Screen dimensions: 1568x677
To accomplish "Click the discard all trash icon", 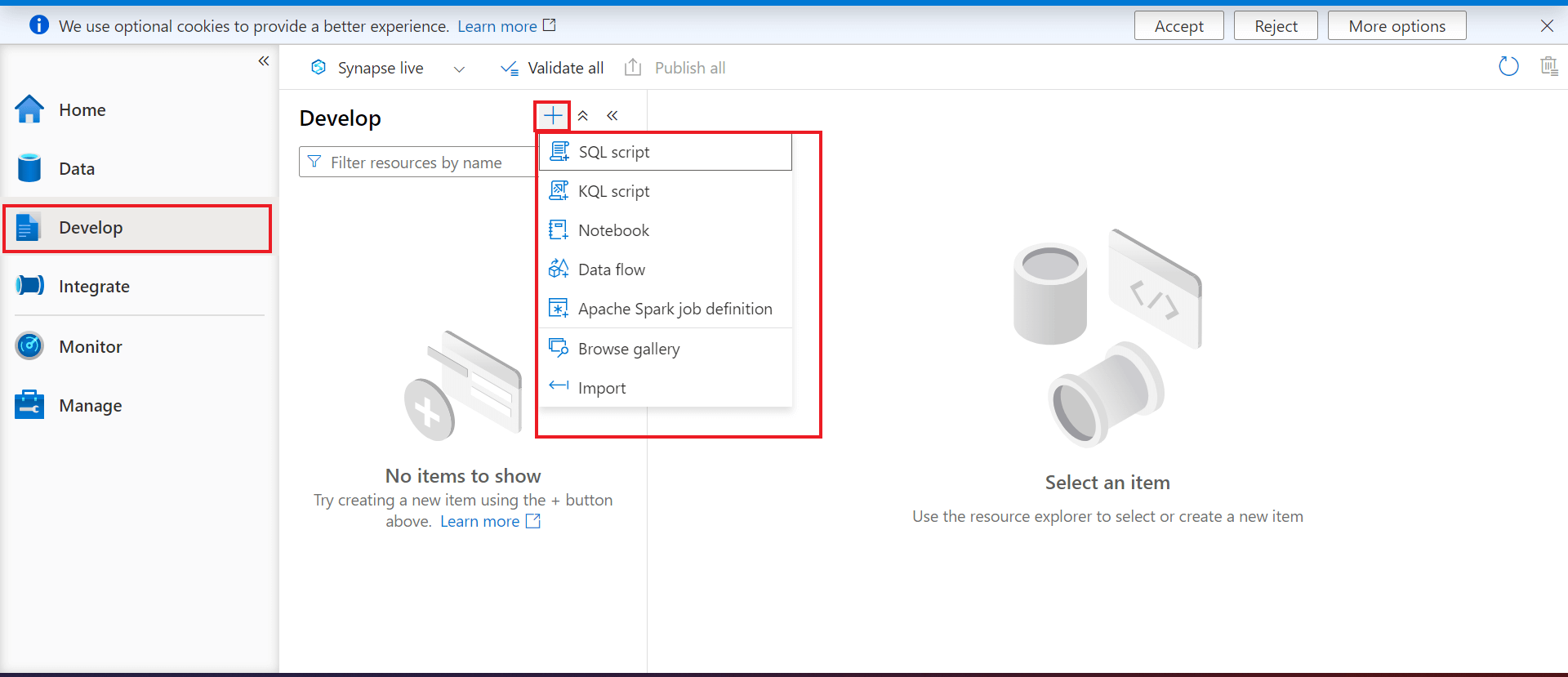I will click(1548, 67).
